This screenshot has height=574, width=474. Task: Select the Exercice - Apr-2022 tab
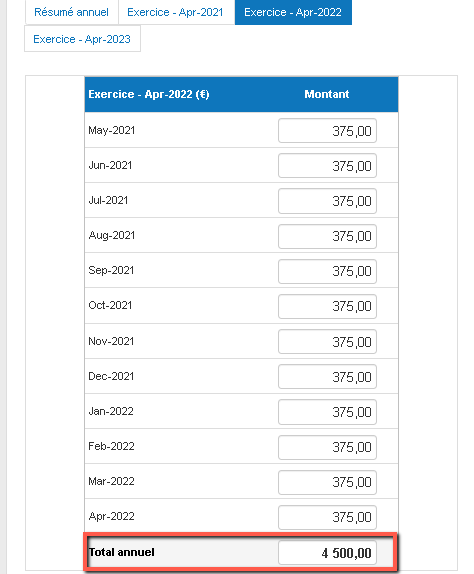pyautogui.click(x=293, y=12)
